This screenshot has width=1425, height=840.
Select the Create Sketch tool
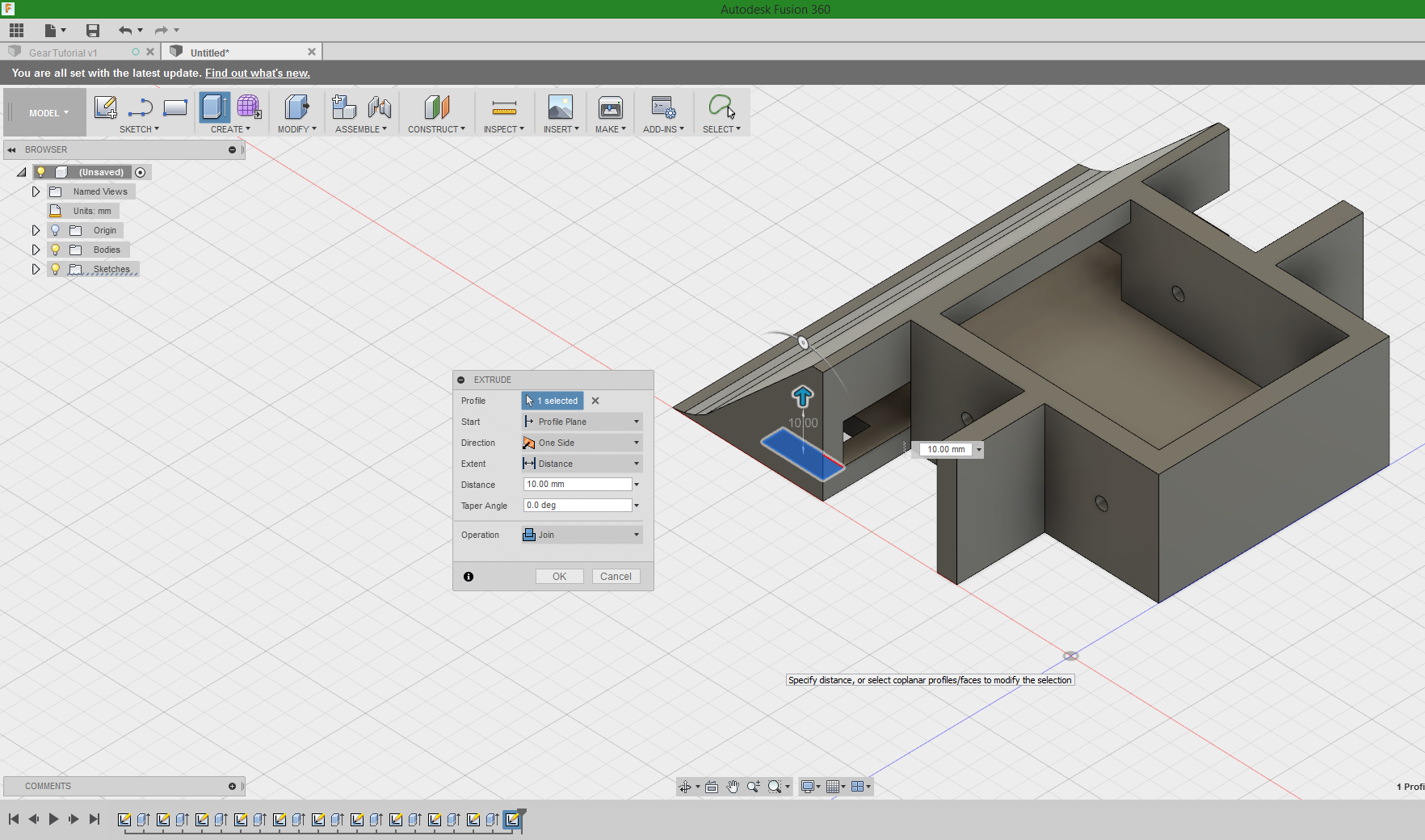coord(105,107)
